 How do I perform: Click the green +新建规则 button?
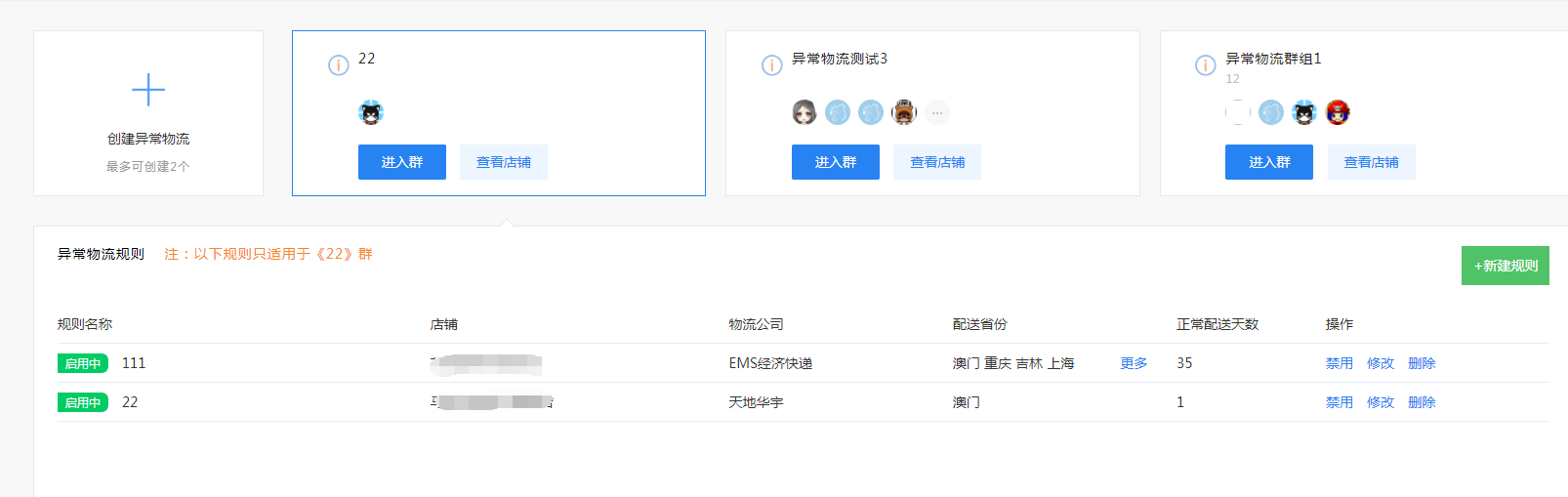pos(1505,266)
